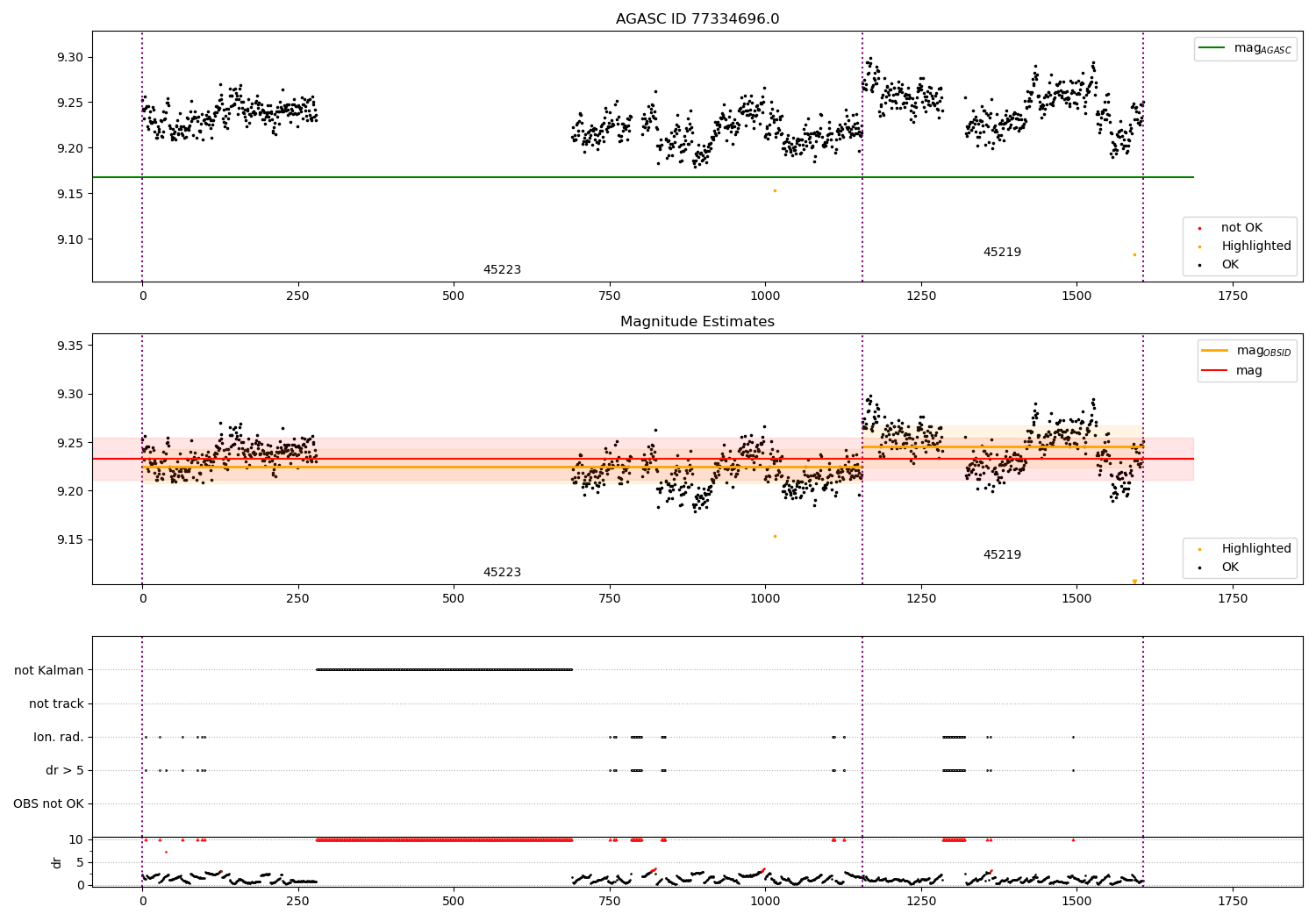1316x921 pixels.
Task: Click '45223' annotation in Magnitude Estimates plot
Action: [502, 573]
